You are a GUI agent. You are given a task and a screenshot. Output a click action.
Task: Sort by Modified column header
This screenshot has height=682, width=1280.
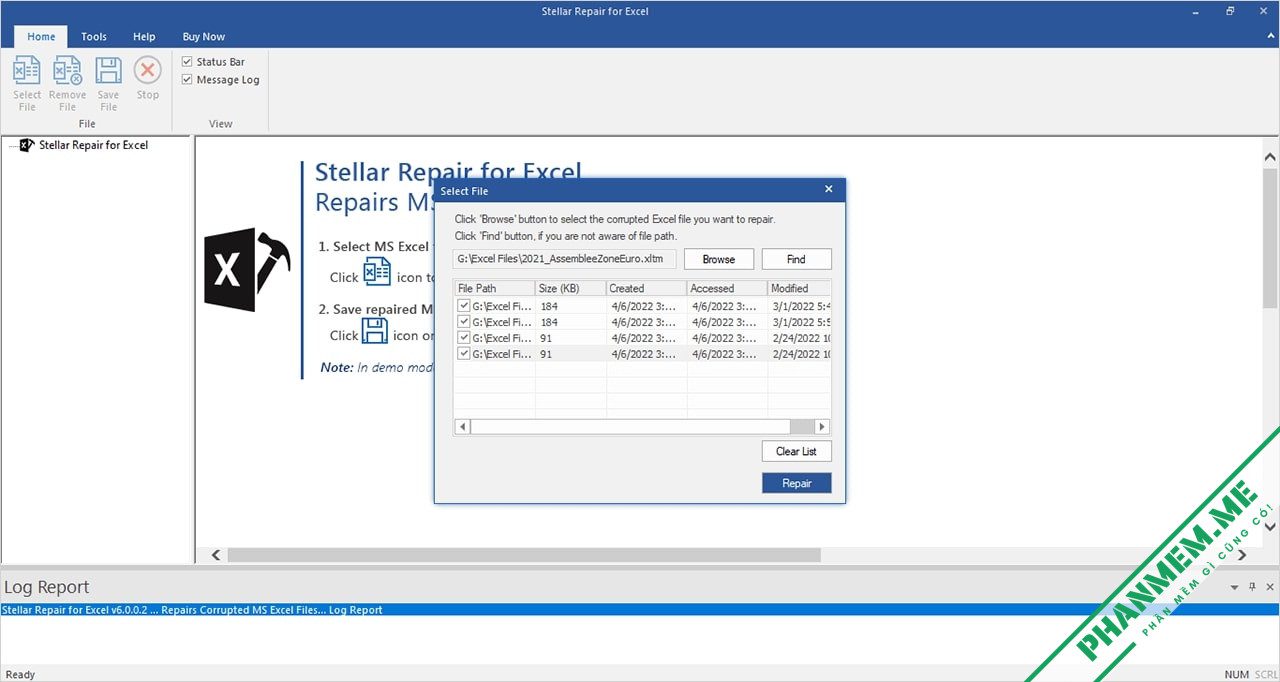799,288
